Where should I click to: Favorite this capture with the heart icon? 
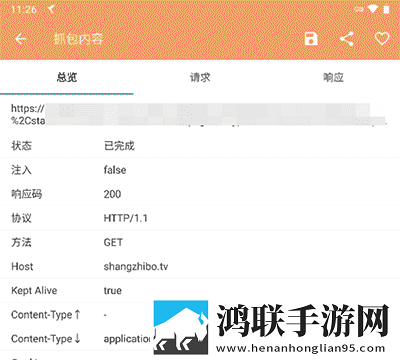tap(382, 39)
